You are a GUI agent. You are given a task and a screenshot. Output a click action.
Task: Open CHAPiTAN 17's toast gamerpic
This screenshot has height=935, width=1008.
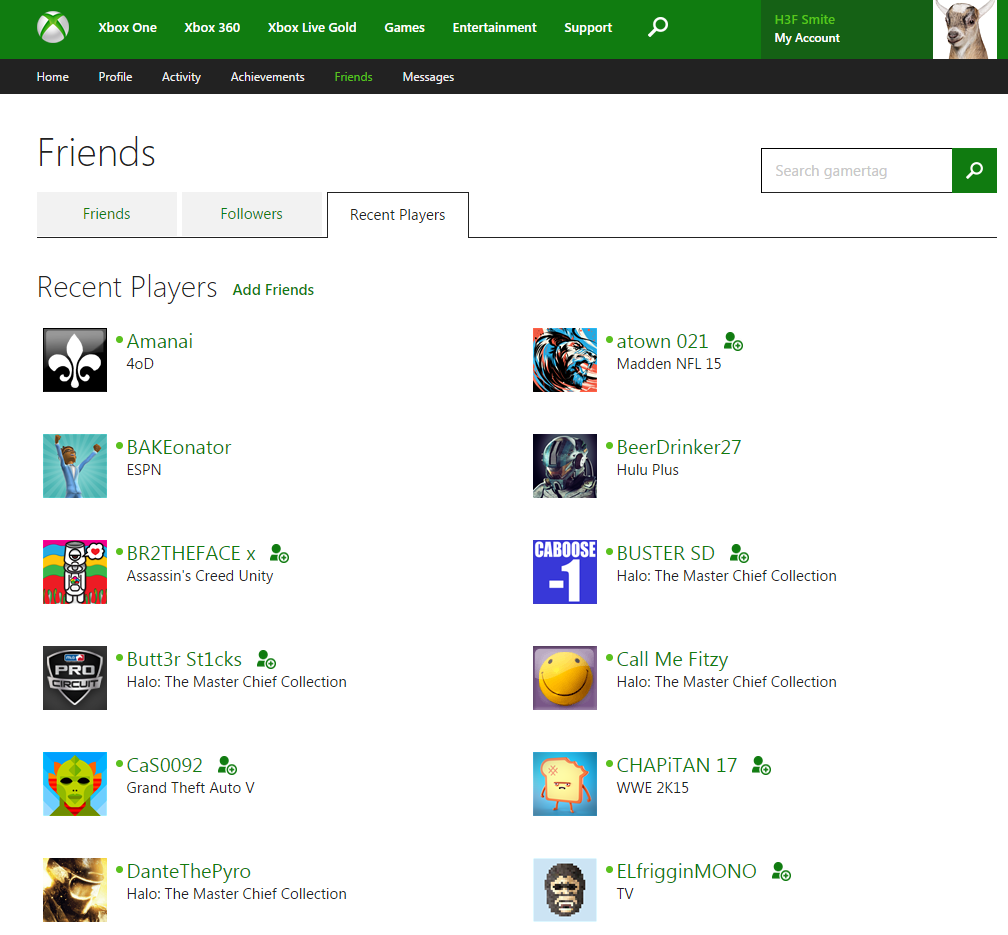tap(565, 785)
